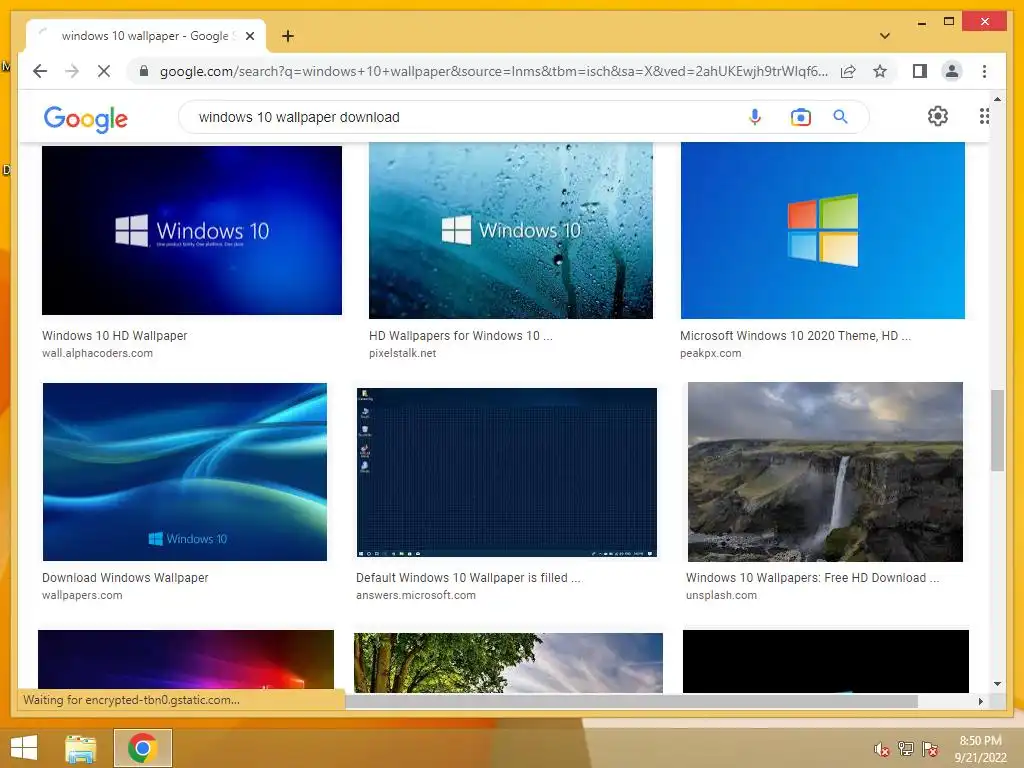
Task: Open Chrome profile avatar
Action: click(952, 71)
